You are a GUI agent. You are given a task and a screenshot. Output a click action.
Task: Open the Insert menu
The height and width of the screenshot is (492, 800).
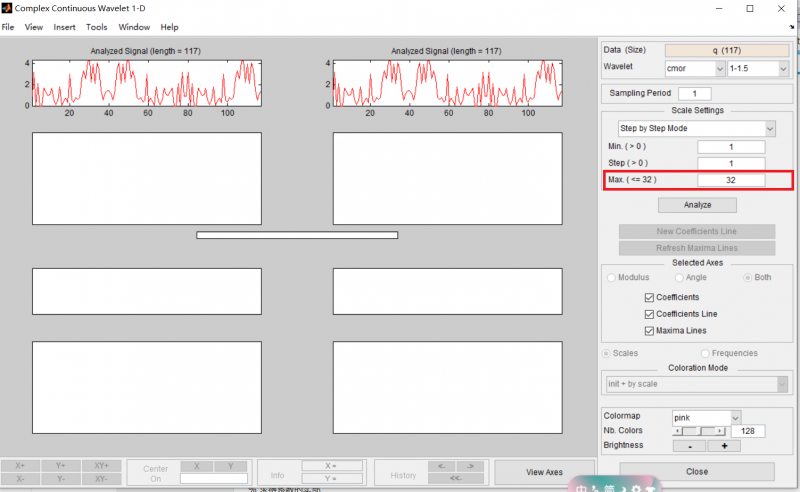click(64, 27)
